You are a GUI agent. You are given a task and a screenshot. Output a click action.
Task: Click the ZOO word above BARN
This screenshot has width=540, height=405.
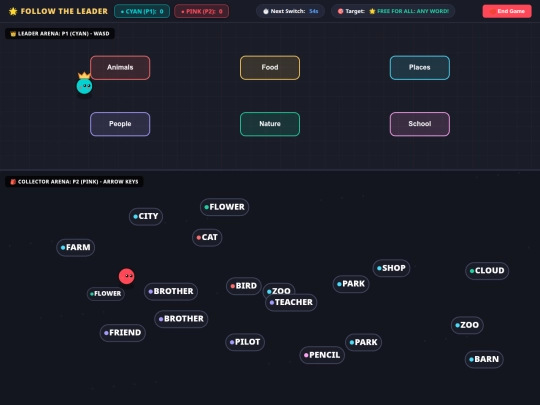tap(467, 325)
